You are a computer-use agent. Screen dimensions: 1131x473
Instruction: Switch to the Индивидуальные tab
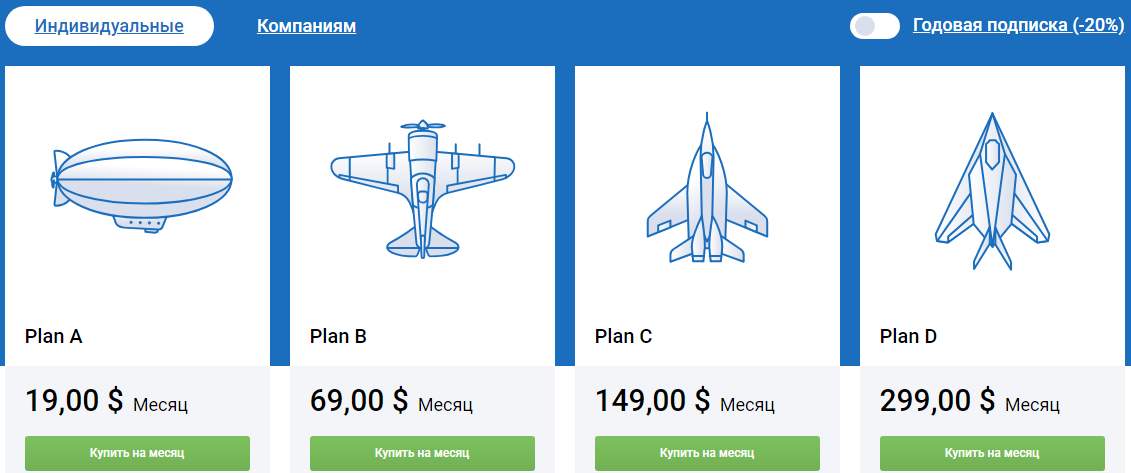tap(109, 26)
